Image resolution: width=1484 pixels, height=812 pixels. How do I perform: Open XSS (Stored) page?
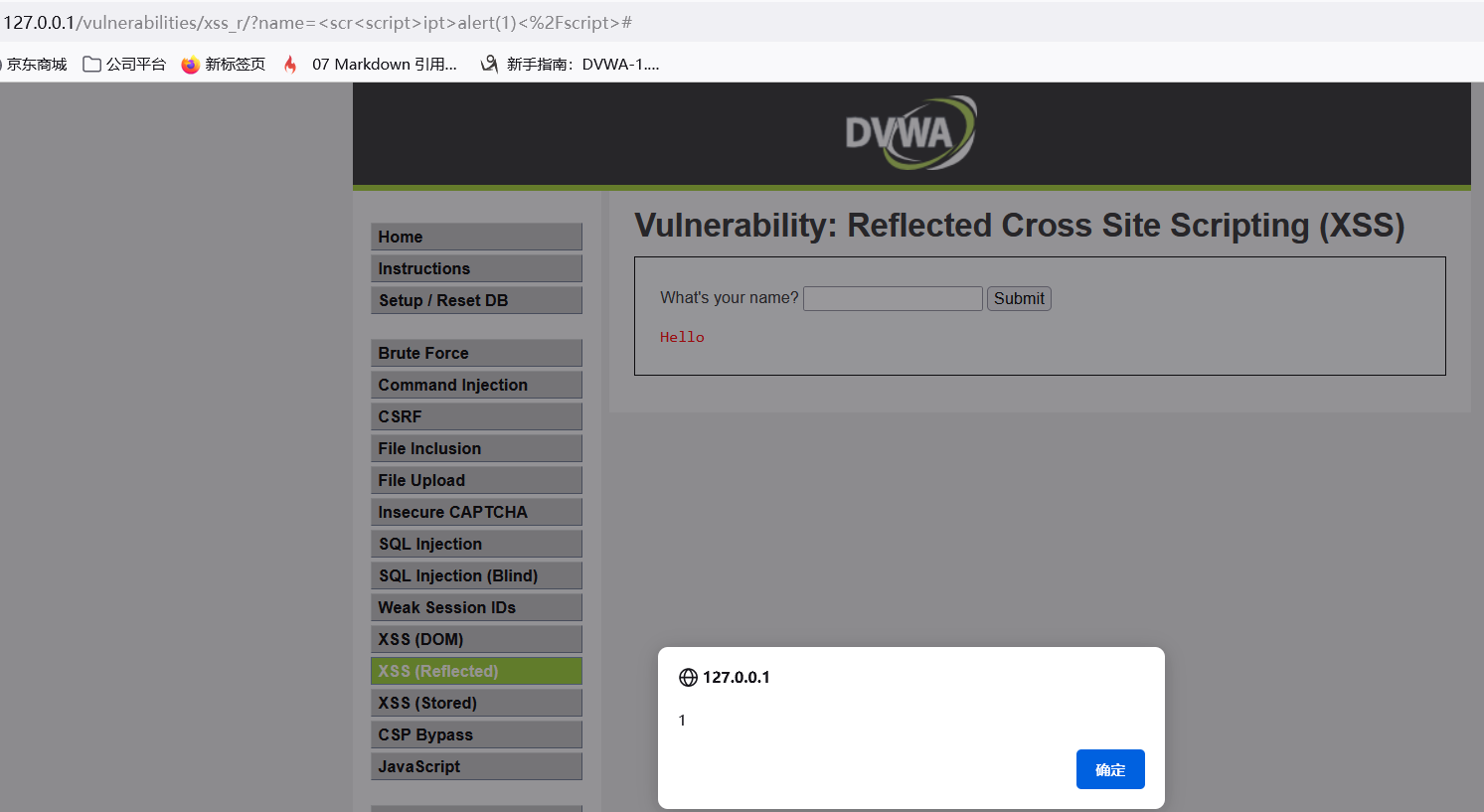pyautogui.click(x=476, y=703)
